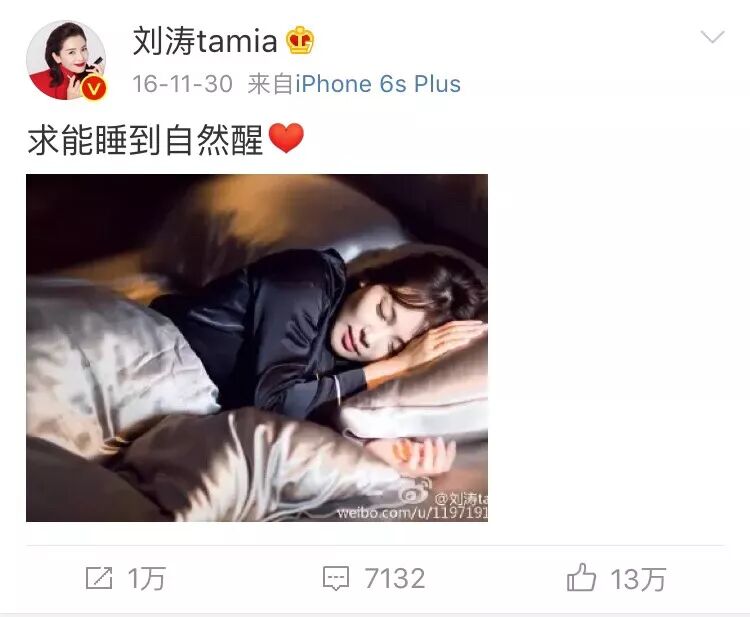The height and width of the screenshot is (617, 750).
Task: Click the orange verified V badge
Action: click(94, 88)
